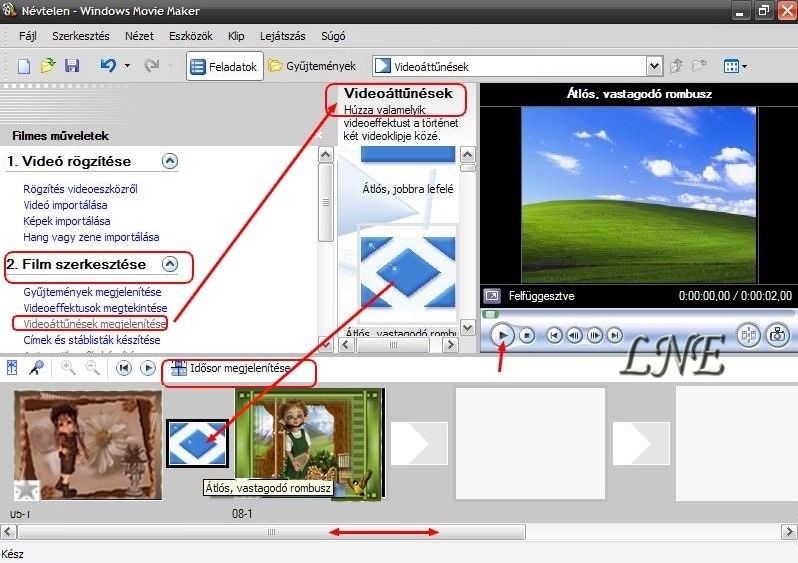Open the Nézet menu

[x=139, y=36]
